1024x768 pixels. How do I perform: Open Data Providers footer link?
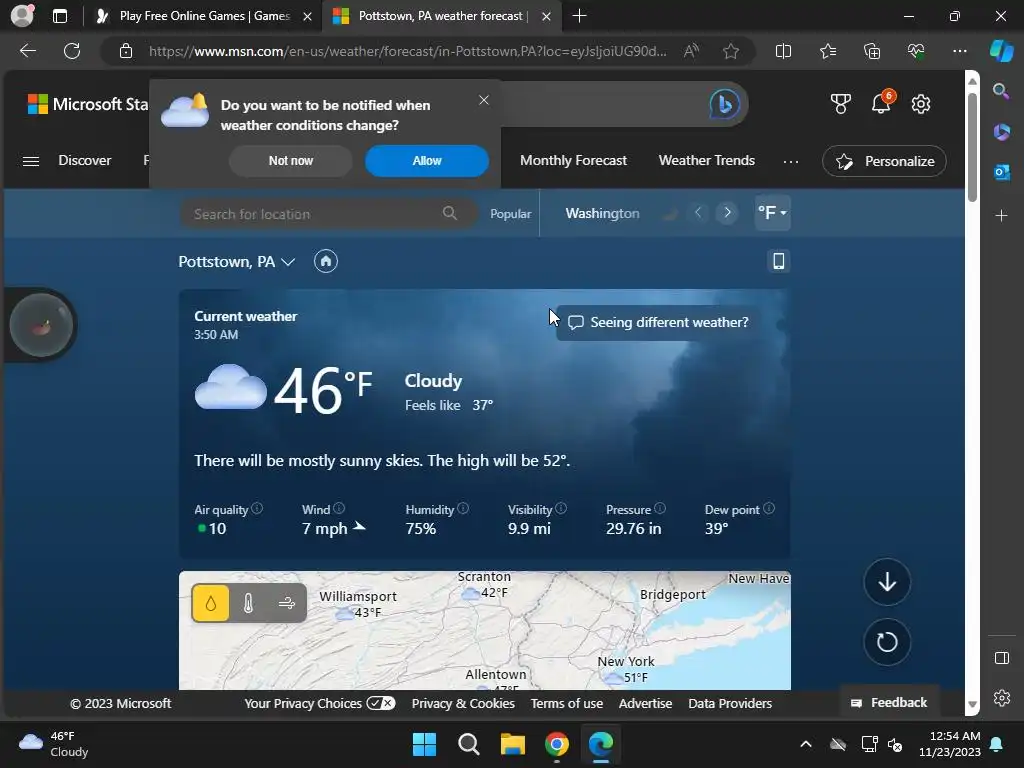point(729,703)
